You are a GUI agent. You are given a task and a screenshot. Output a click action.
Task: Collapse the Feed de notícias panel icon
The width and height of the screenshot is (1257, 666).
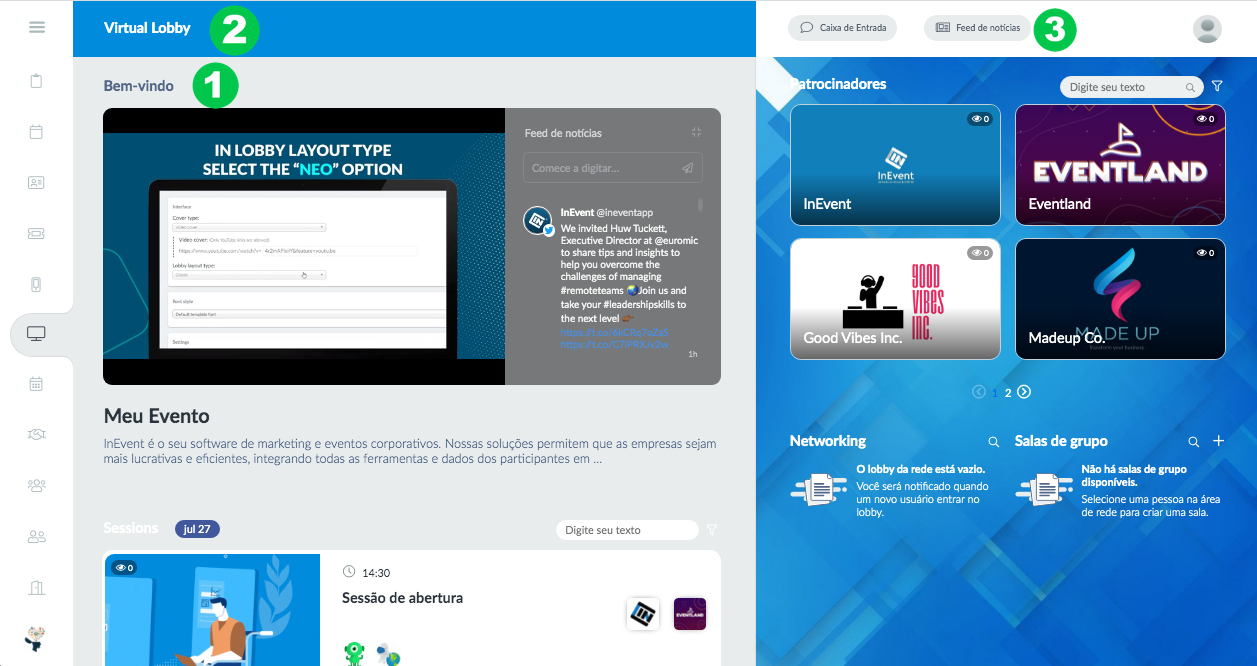click(x=697, y=132)
